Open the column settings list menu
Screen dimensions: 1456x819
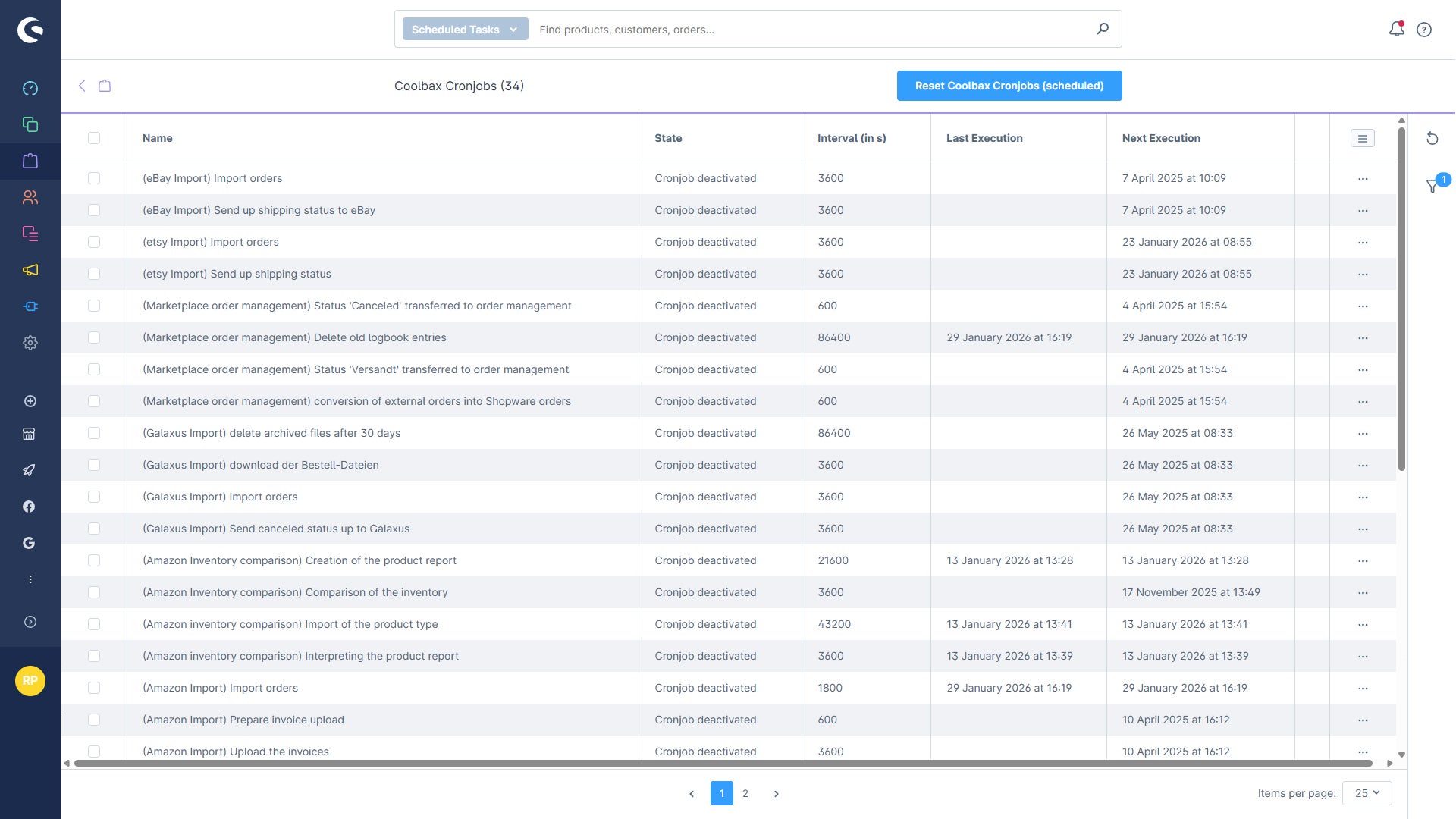coord(1362,138)
